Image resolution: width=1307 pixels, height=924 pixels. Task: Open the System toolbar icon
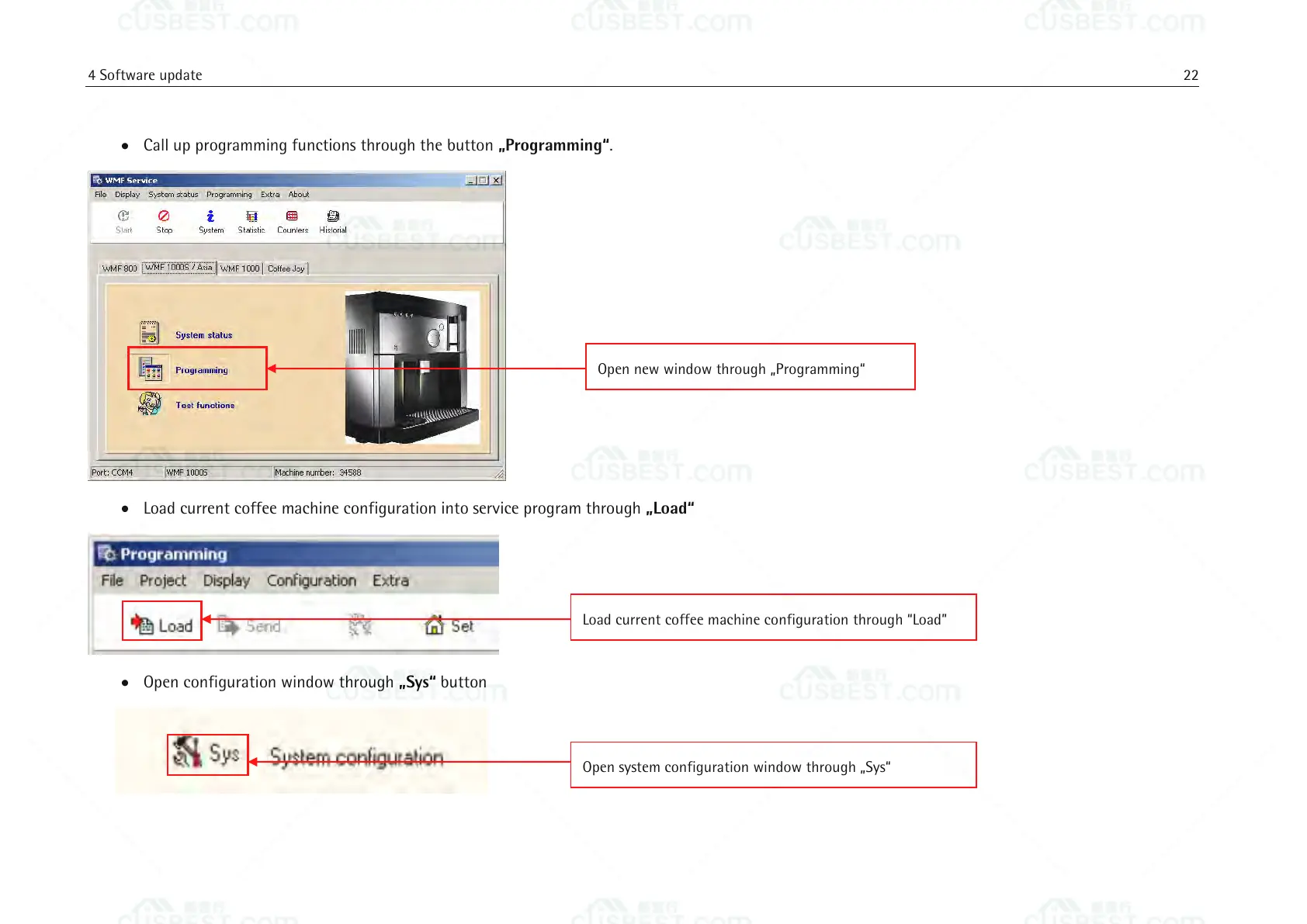[210, 221]
